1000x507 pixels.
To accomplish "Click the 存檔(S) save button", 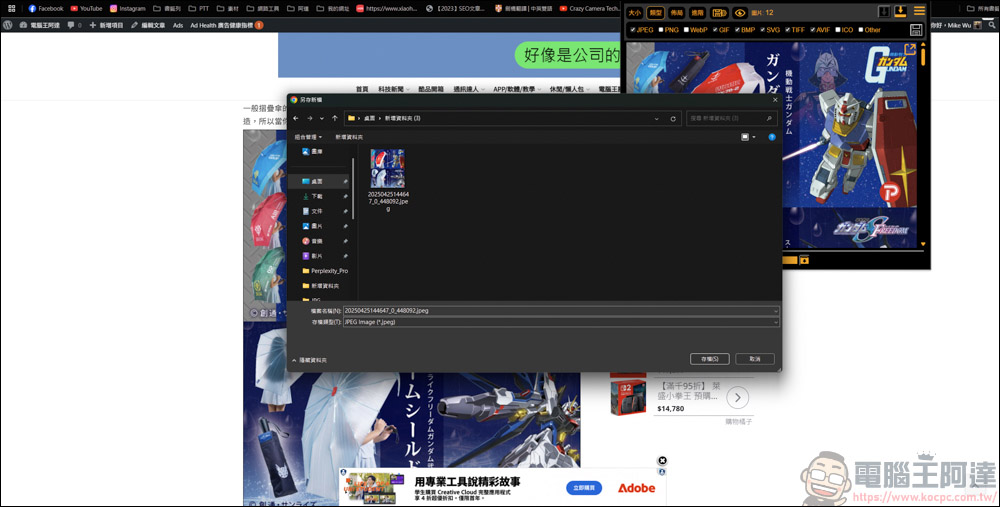I will (709, 359).
